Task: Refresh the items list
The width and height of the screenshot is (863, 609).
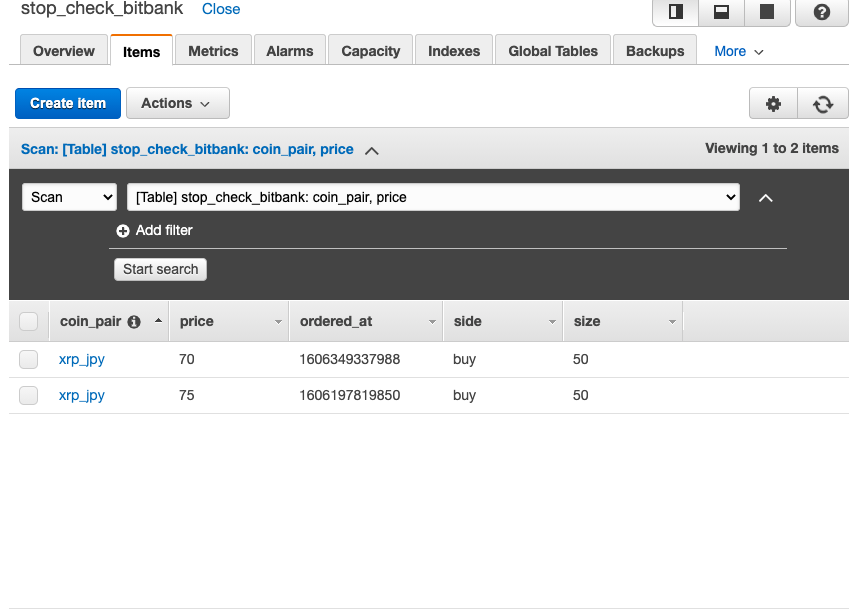Action: pyautogui.click(x=823, y=103)
